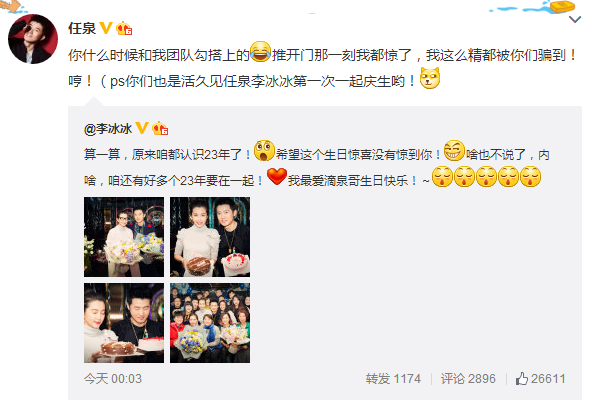Screen dimensions: 595x412
Task: Click the crown membership icon beside 李冰冰
Action: (x=160, y=129)
